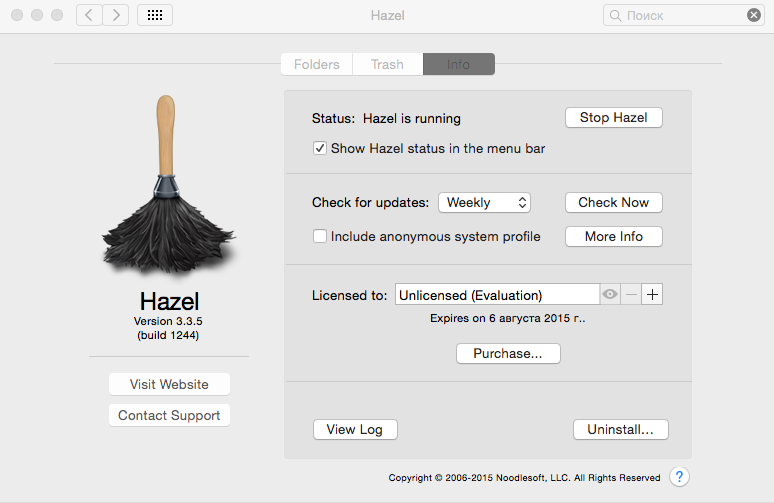The height and width of the screenshot is (503, 774).
Task: Click the Hazel feather duster logo
Action: 168,185
